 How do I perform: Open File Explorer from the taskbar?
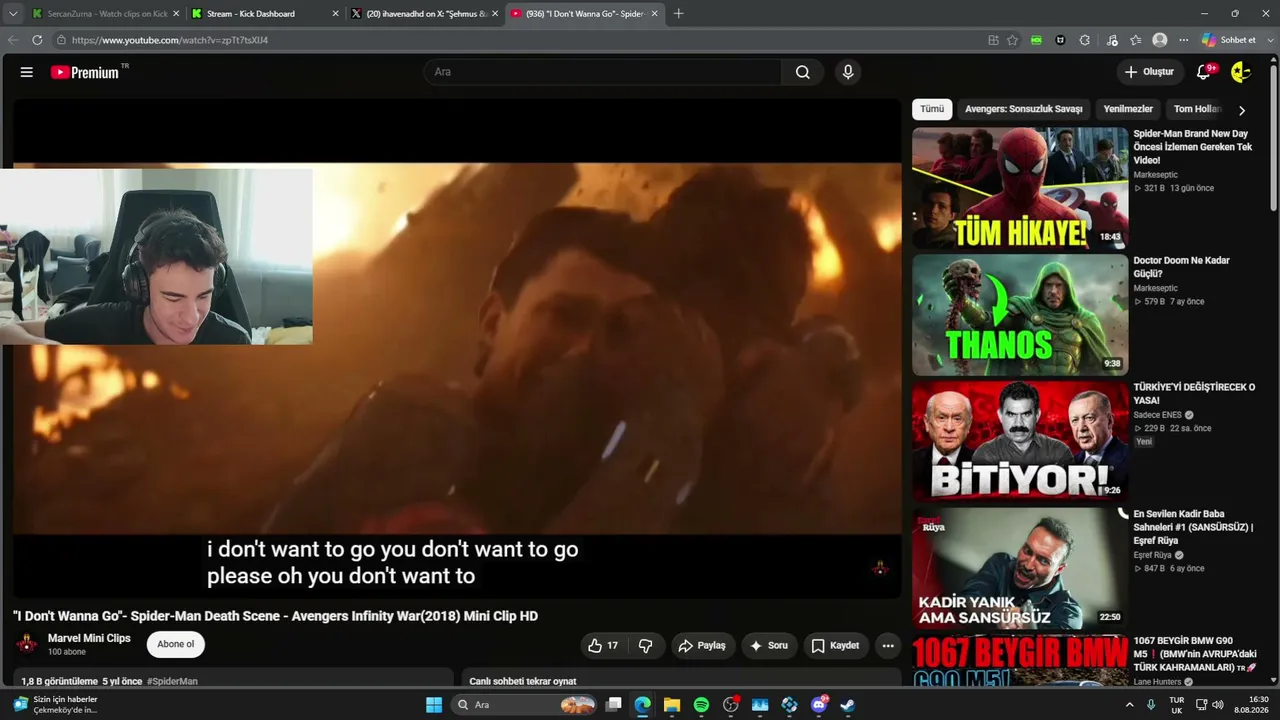672,705
